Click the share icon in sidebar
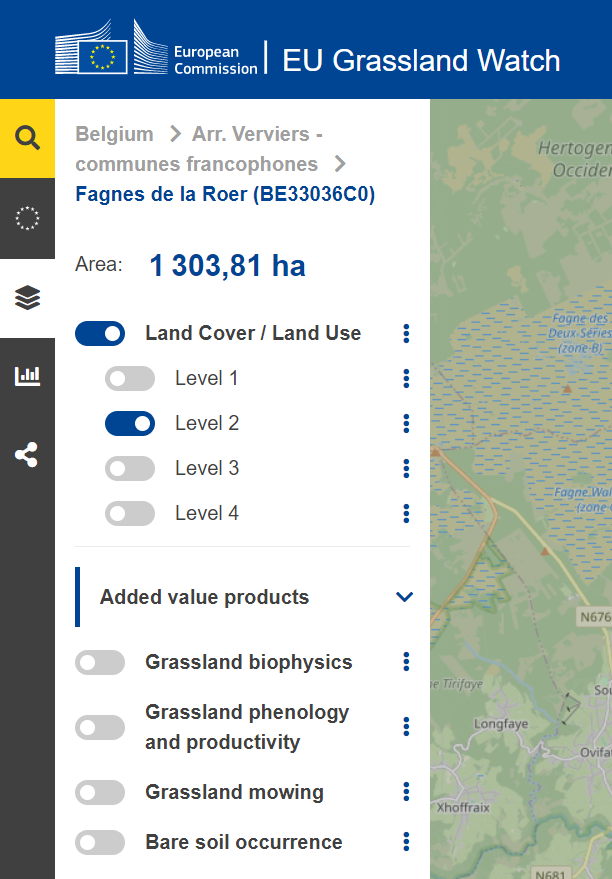Viewport: 612px width, 879px height. [x=27, y=456]
